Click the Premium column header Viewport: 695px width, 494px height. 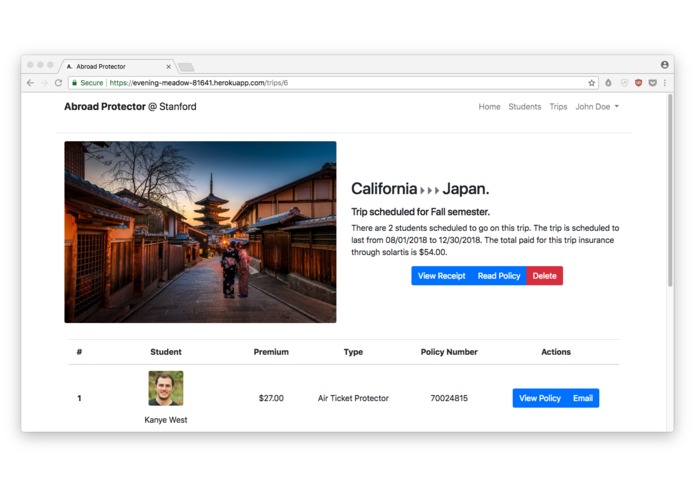click(x=271, y=352)
